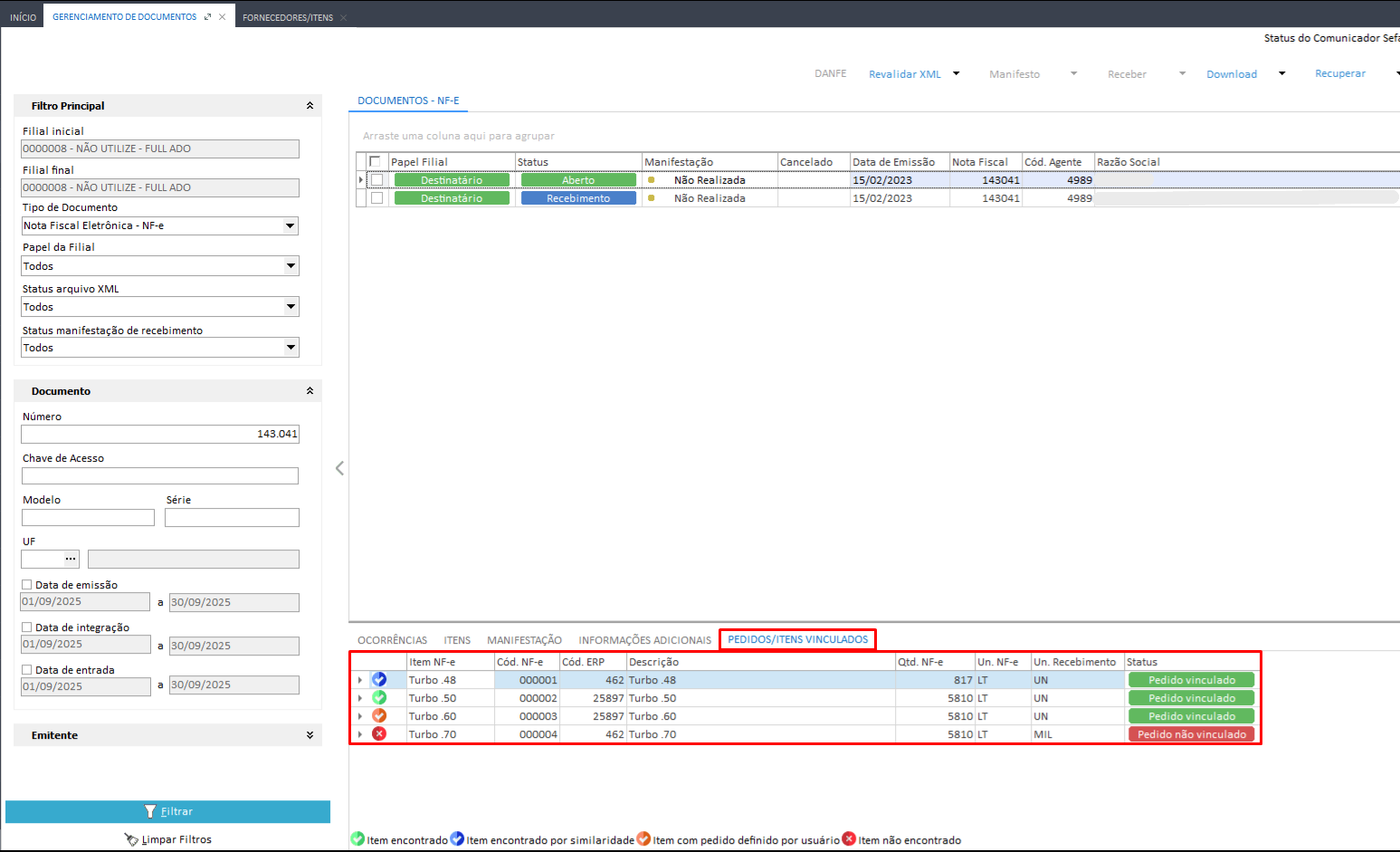Click the red not-found icon on Turbo .70 row

pos(379,734)
